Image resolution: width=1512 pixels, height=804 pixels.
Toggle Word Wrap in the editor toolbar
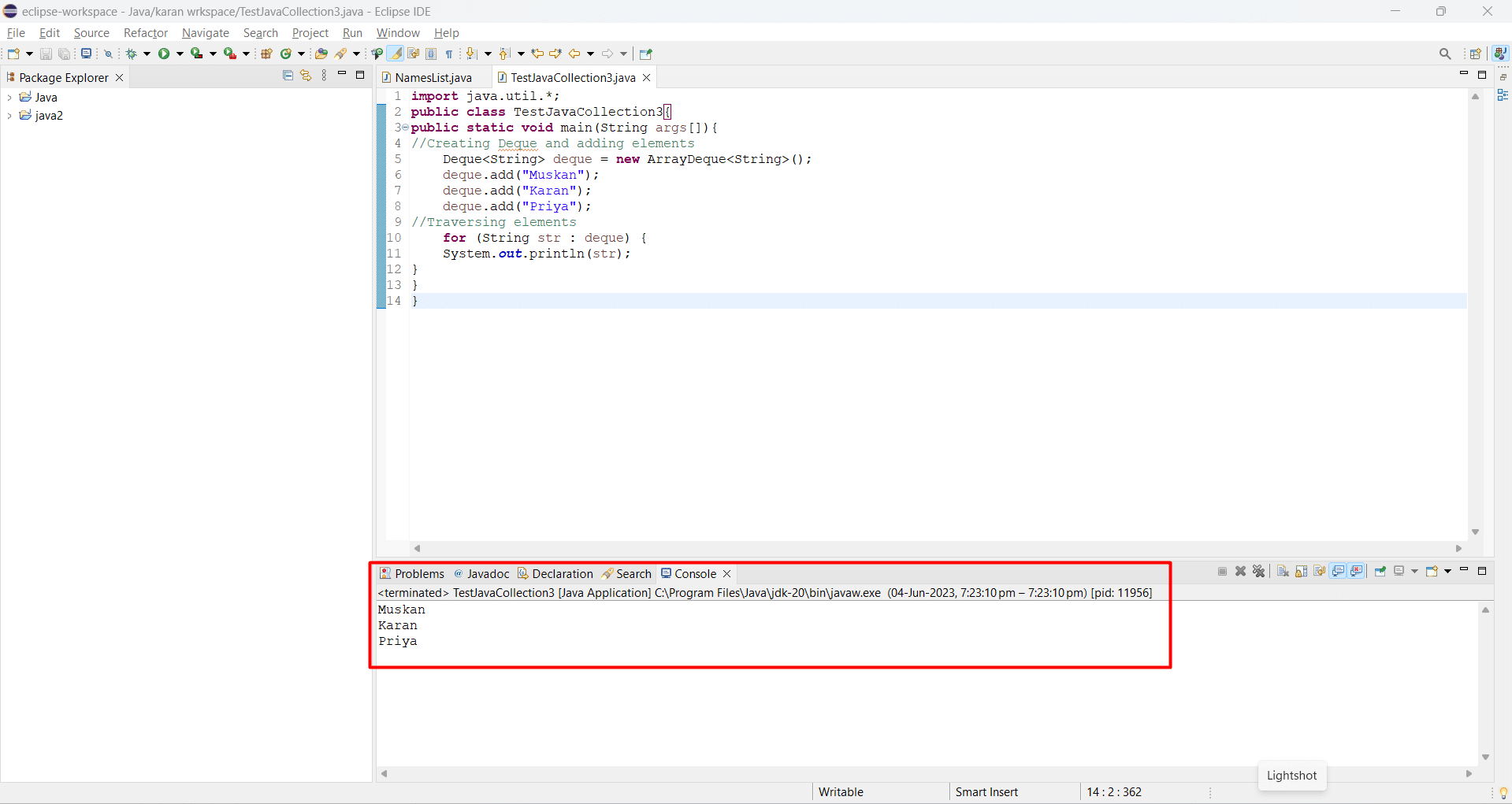(413, 54)
